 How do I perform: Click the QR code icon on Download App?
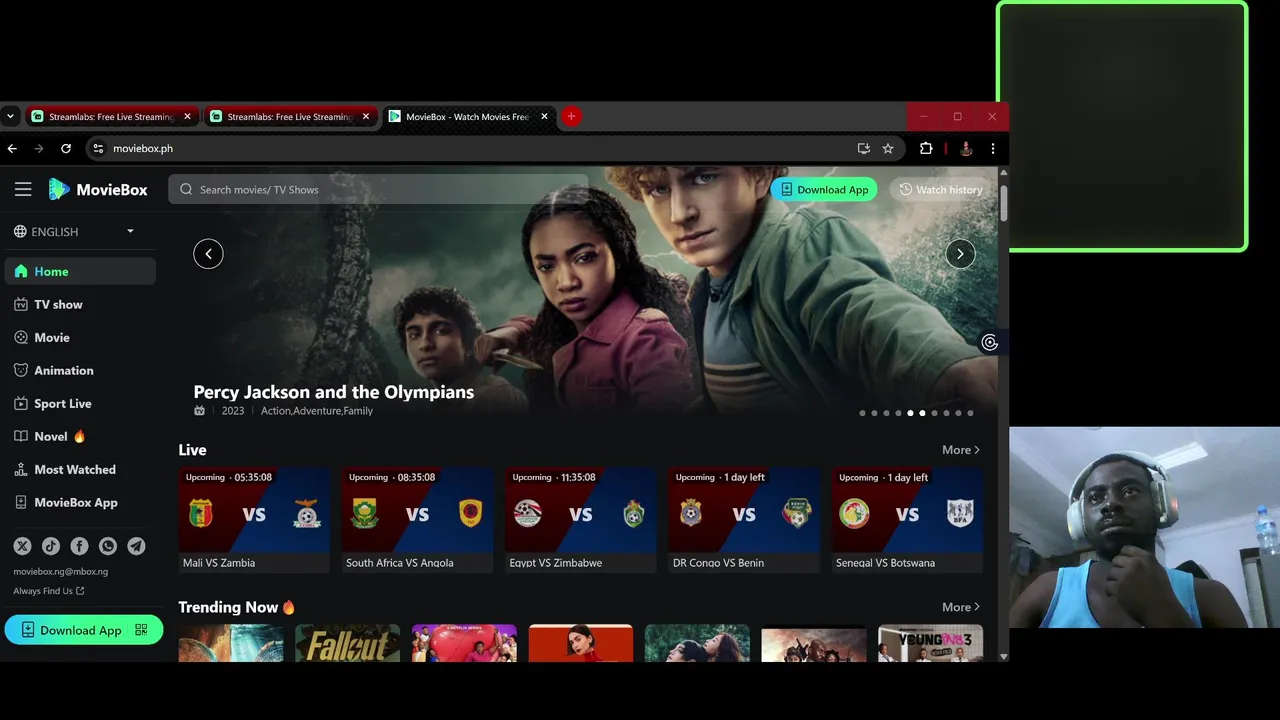tap(141, 630)
